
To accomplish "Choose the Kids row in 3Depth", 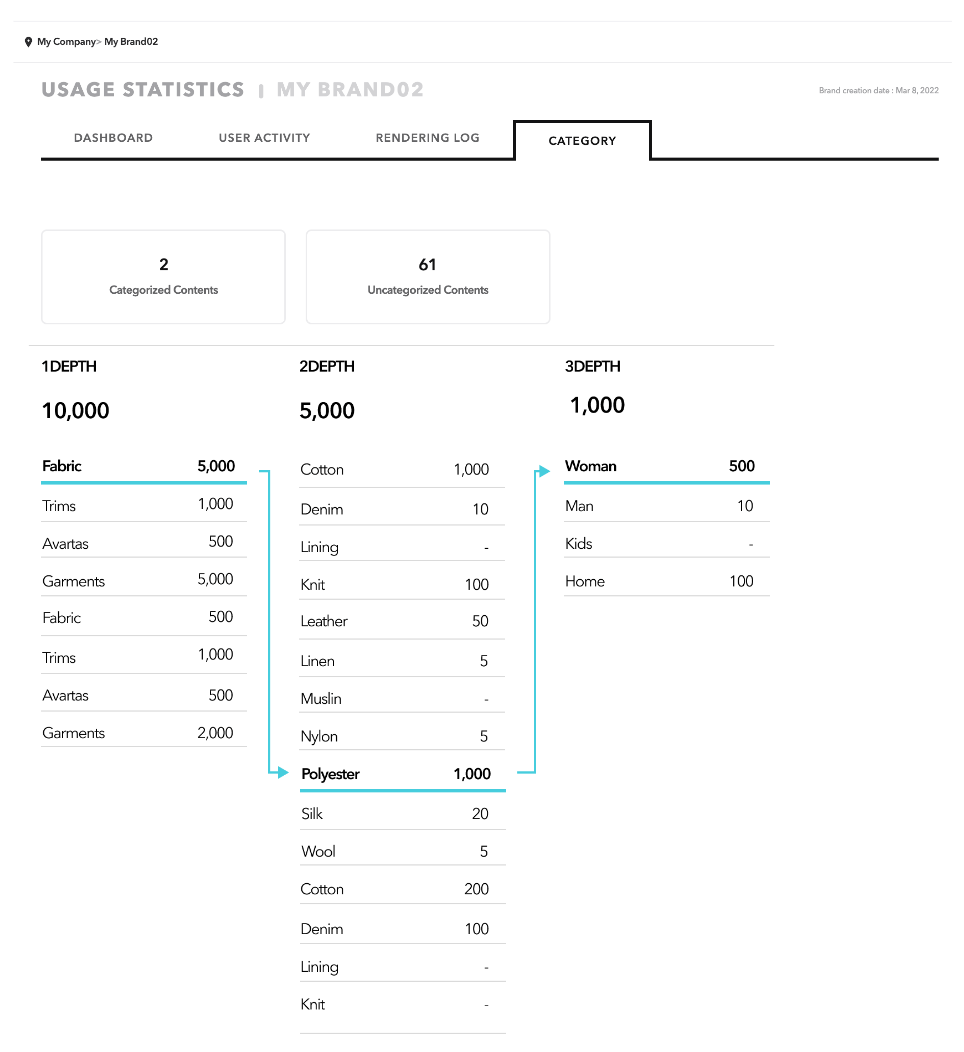I will click(667, 543).
